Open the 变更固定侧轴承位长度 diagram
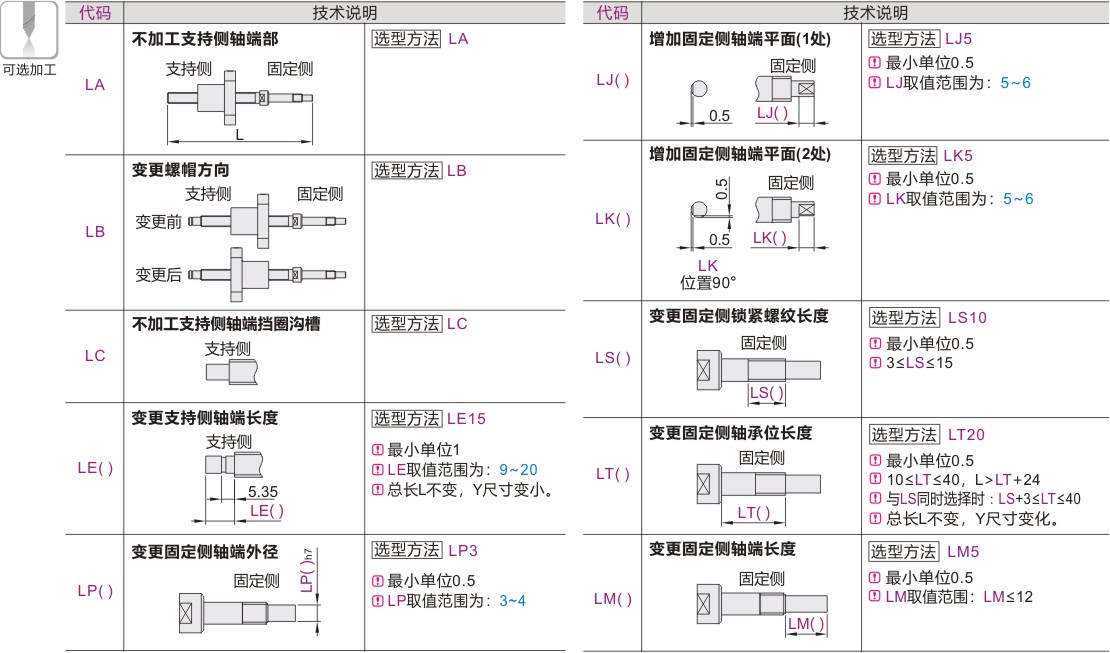Viewport: 1110px width, 653px height. (759, 493)
